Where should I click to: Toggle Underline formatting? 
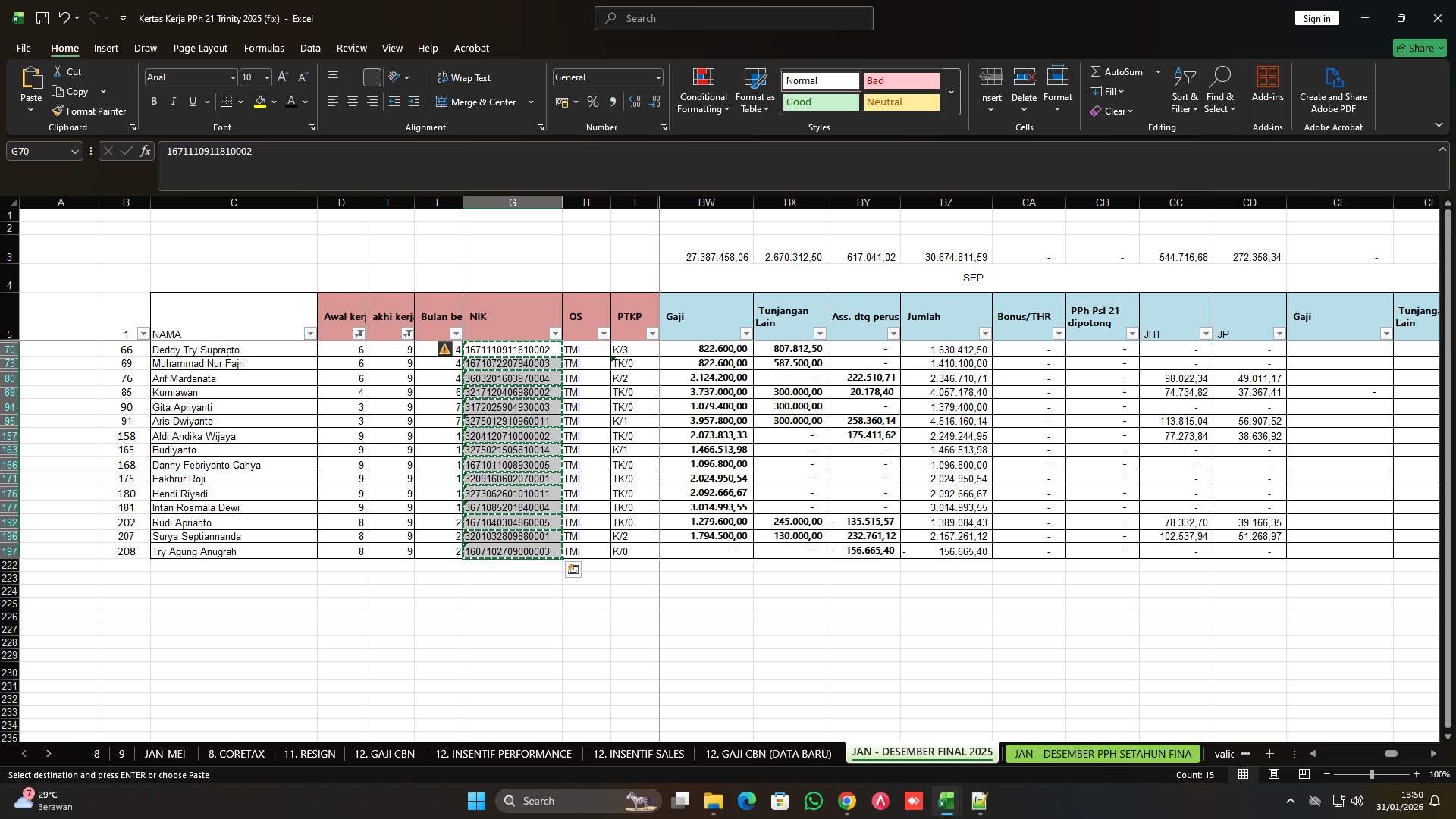click(193, 101)
